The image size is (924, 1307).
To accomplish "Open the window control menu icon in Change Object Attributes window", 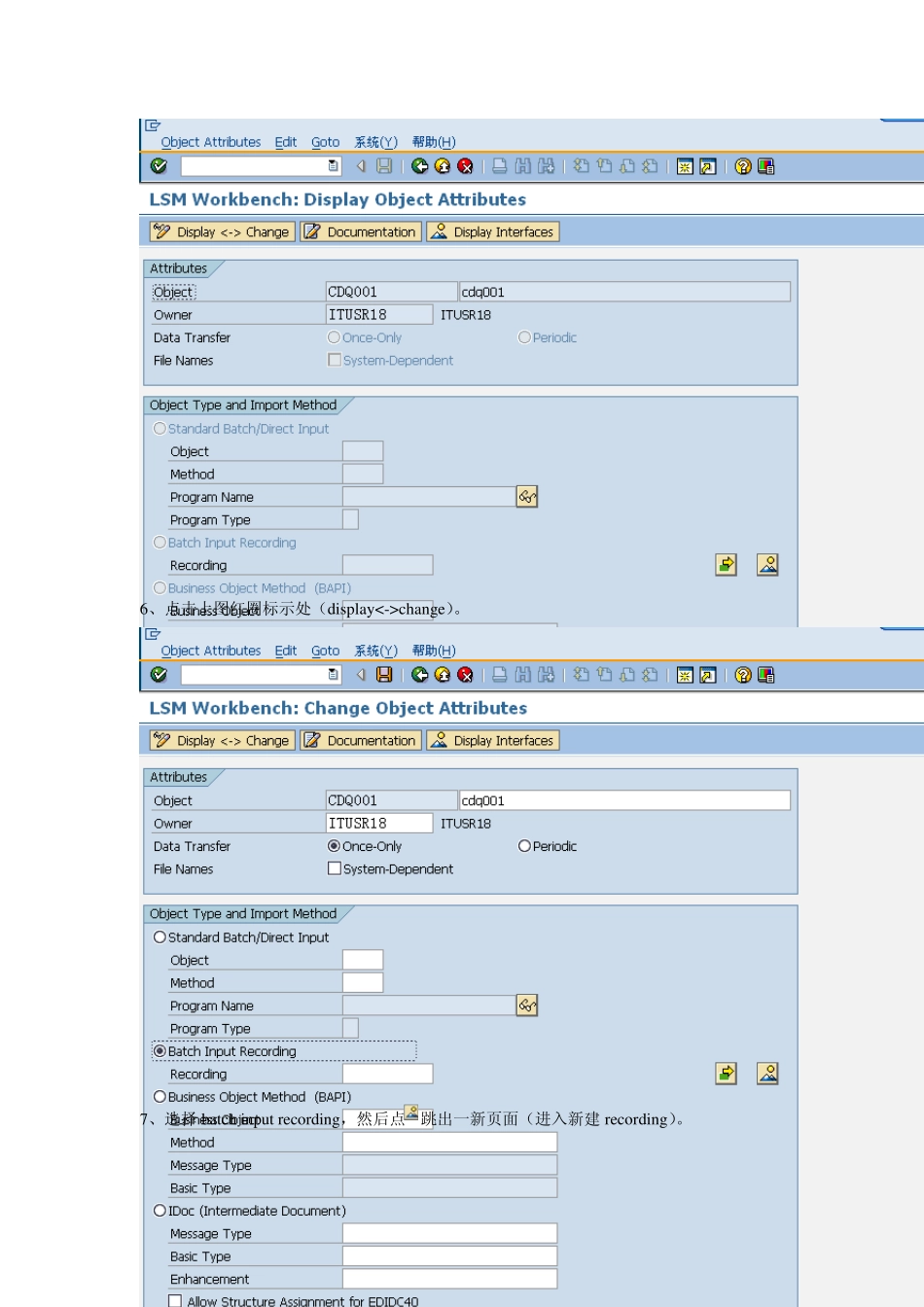I will pos(153,634).
